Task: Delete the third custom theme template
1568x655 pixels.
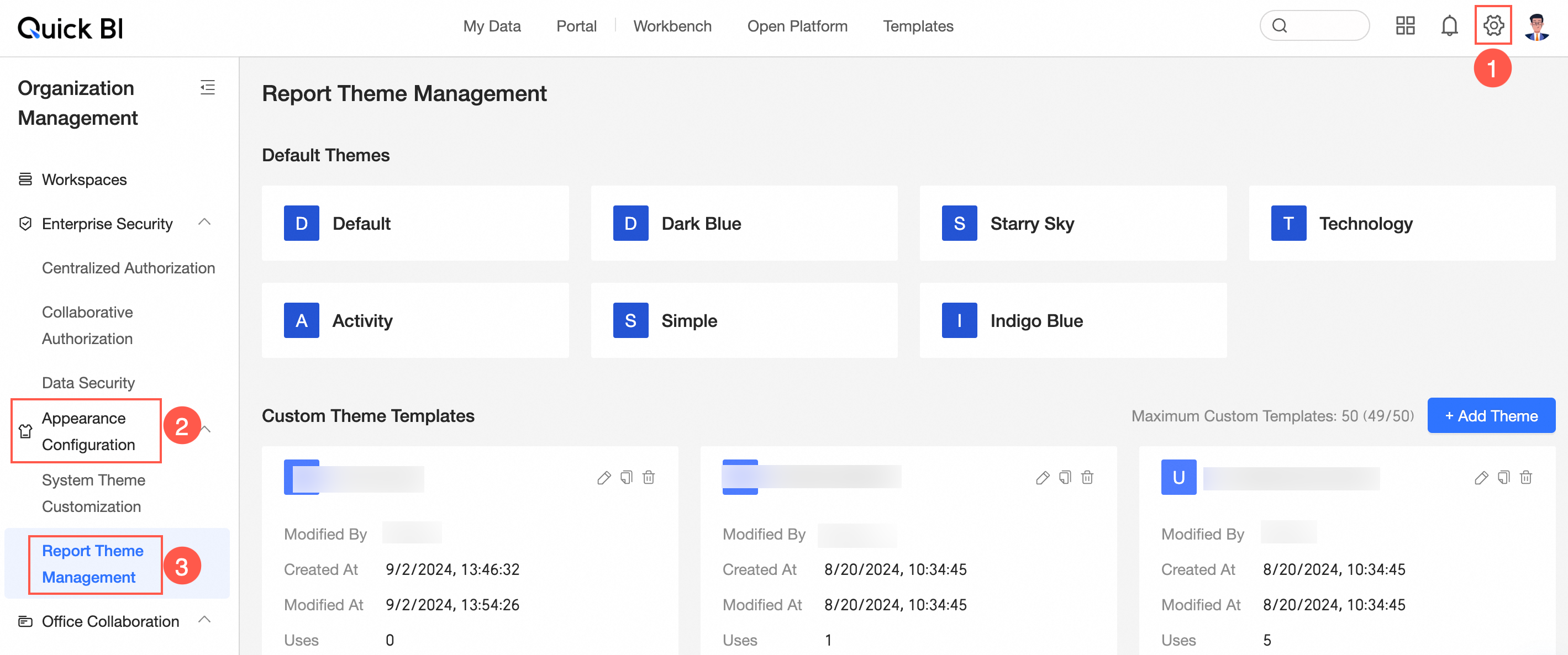Action: pos(1526,477)
